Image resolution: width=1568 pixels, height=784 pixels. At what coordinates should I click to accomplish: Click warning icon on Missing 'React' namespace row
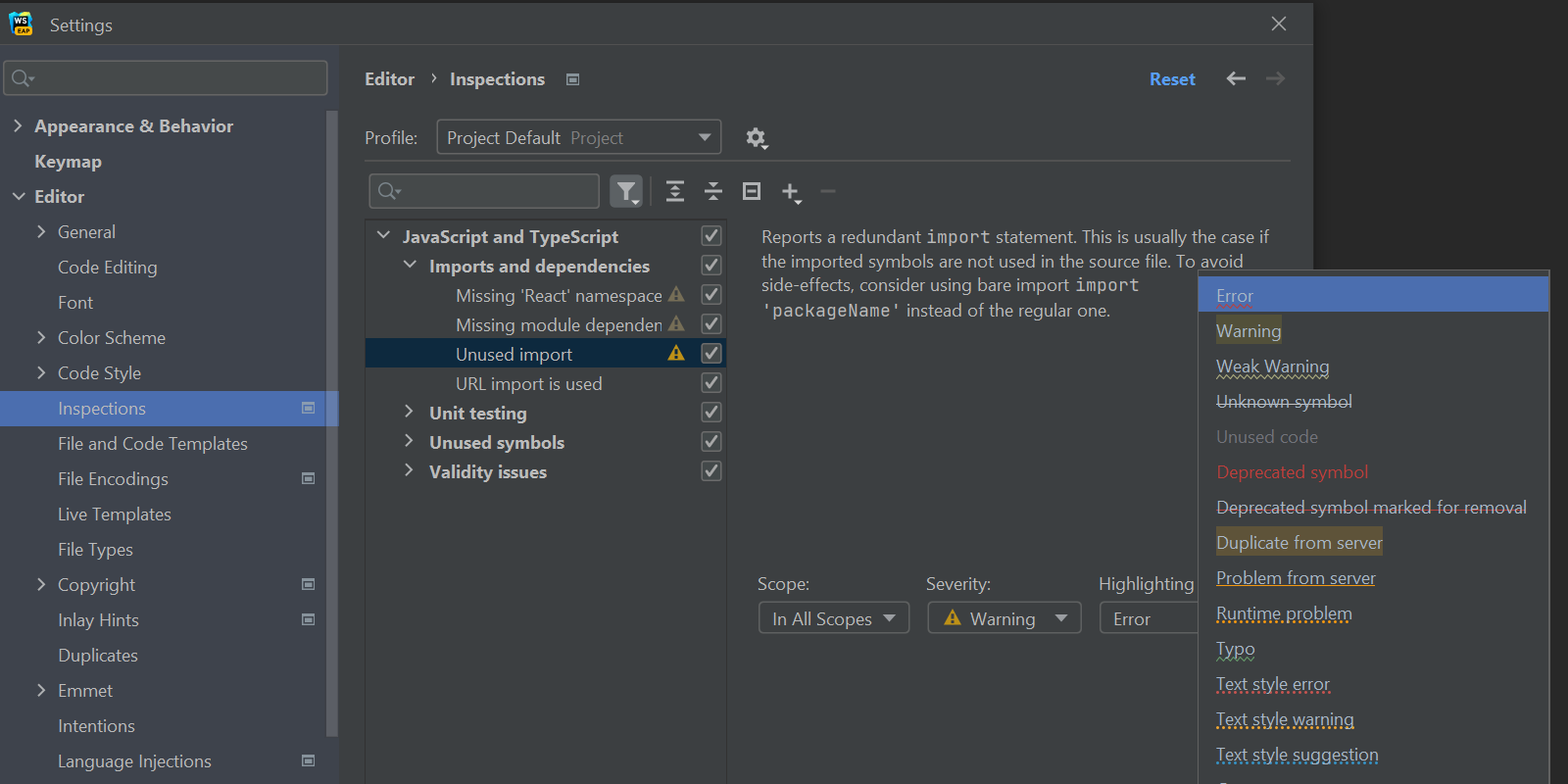(x=676, y=294)
